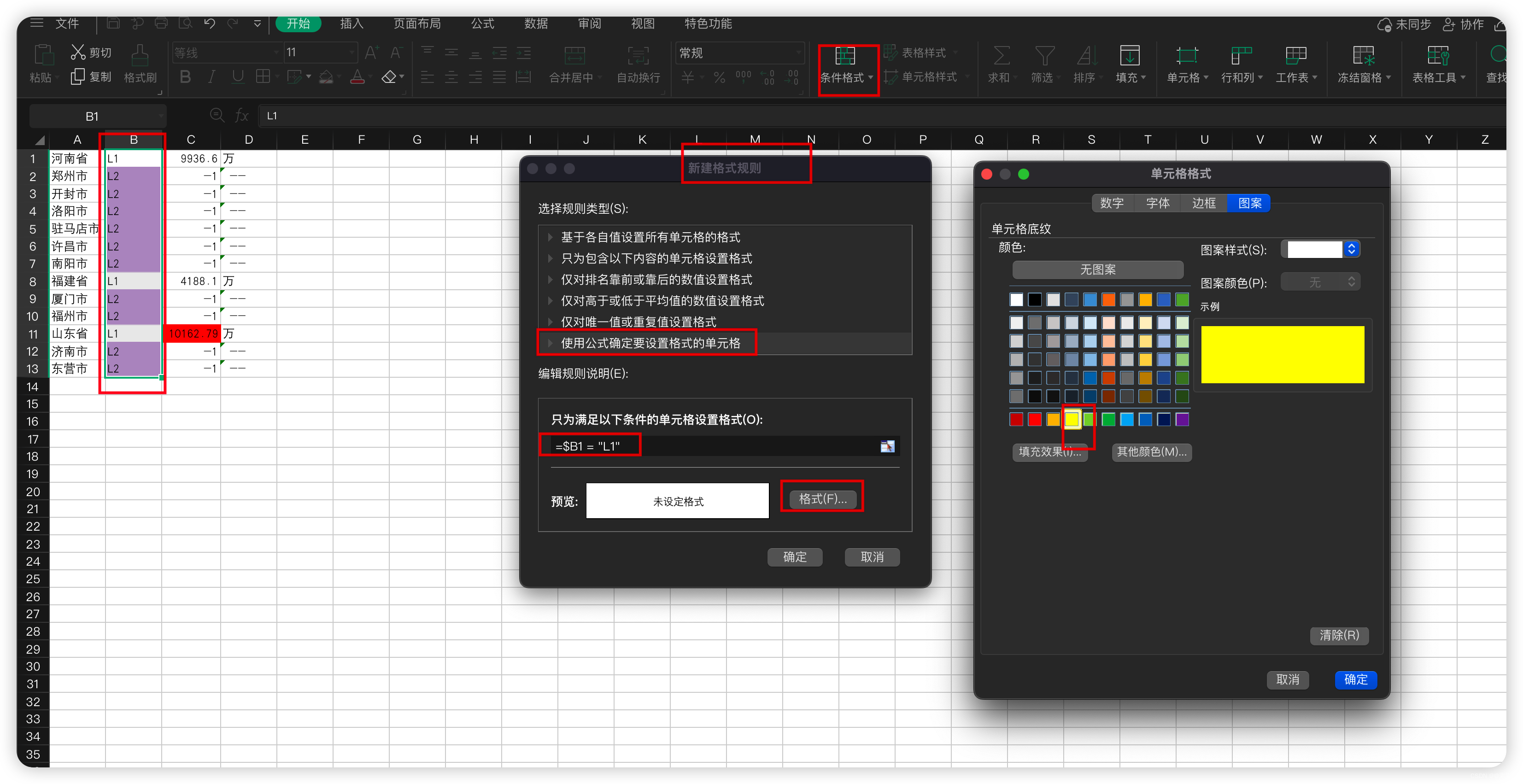Image resolution: width=1523 pixels, height=784 pixels.
Task: Click the print icon in quick access bar
Action: pyautogui.click(x=161, y=23)
